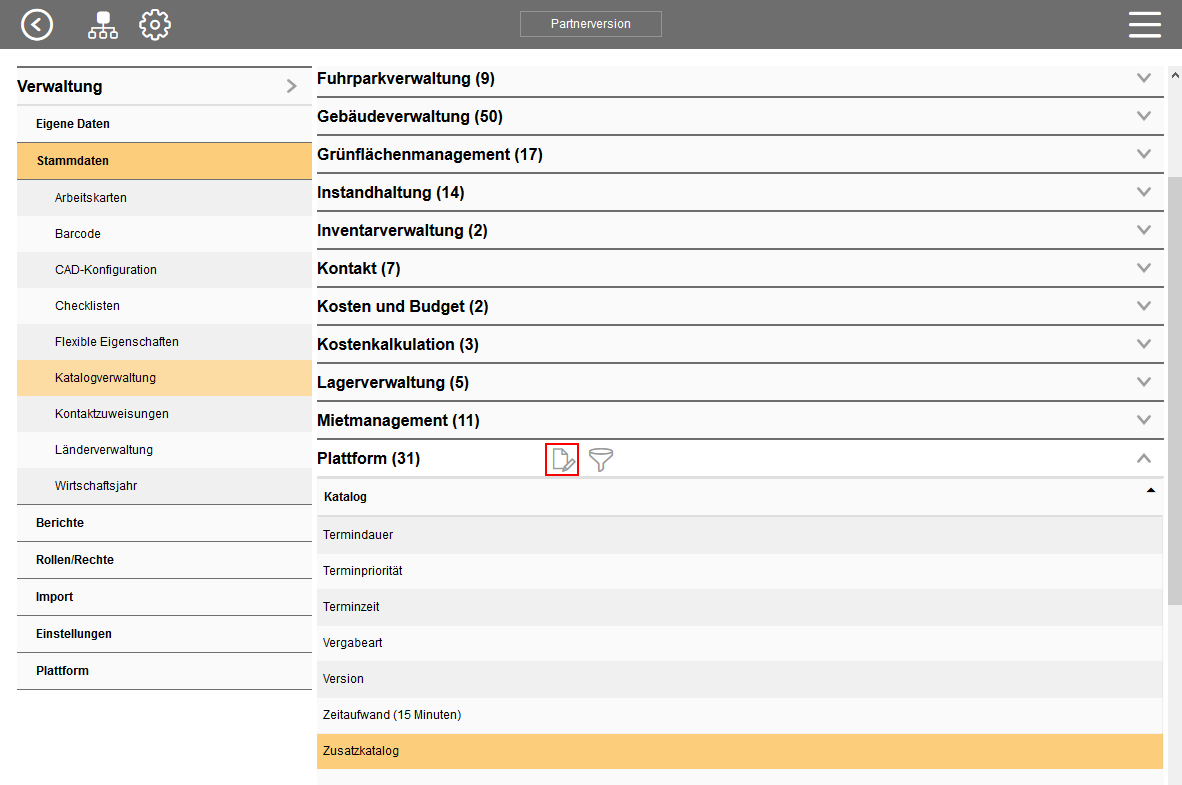Click the Partnerversion button

point(590,24)
